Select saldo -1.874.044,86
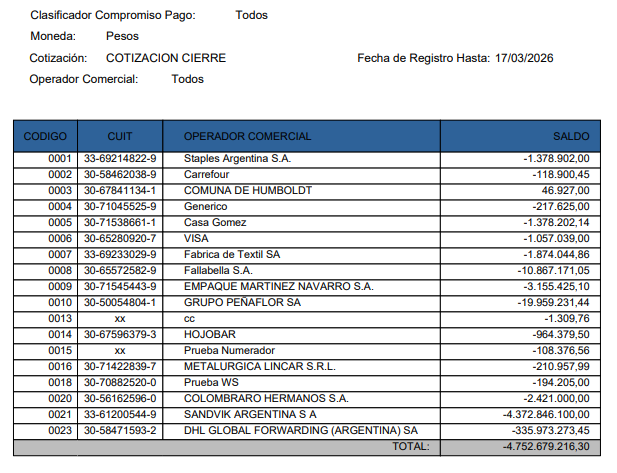This screenshot has height=473, width=617. [x=556, y=255]
